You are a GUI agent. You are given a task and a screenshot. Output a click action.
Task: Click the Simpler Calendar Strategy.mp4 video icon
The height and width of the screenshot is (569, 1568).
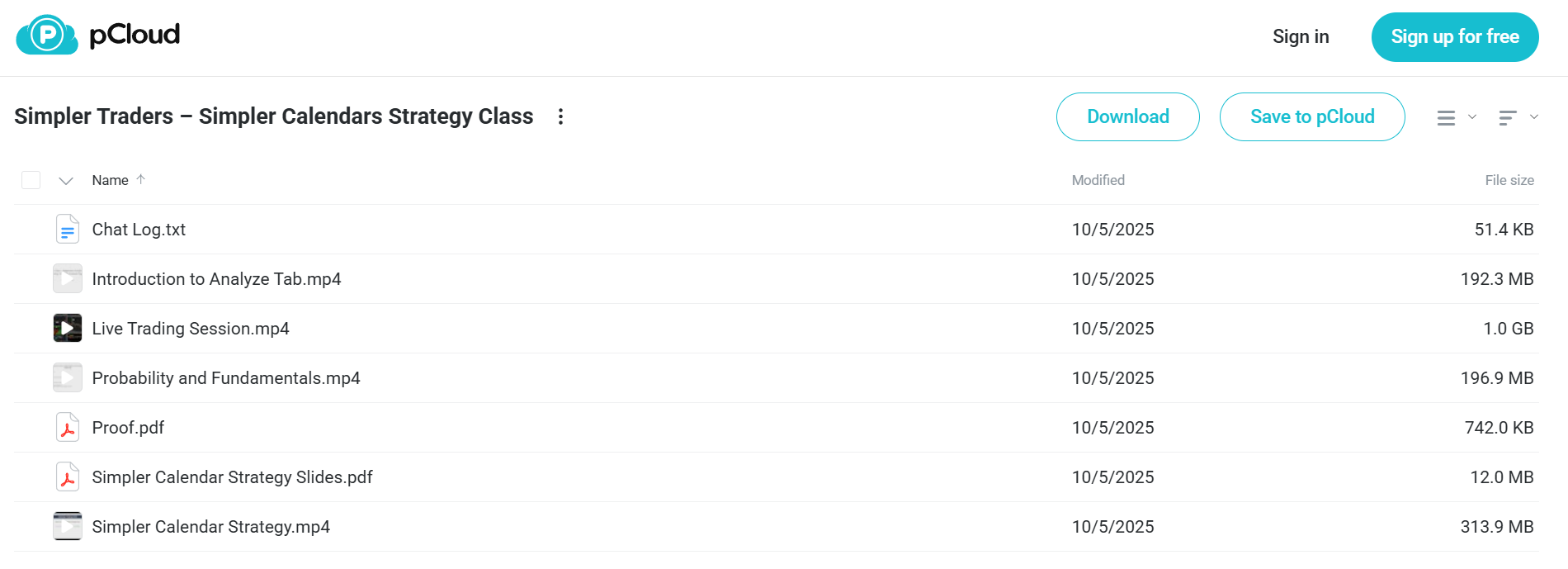click(68, 527)
